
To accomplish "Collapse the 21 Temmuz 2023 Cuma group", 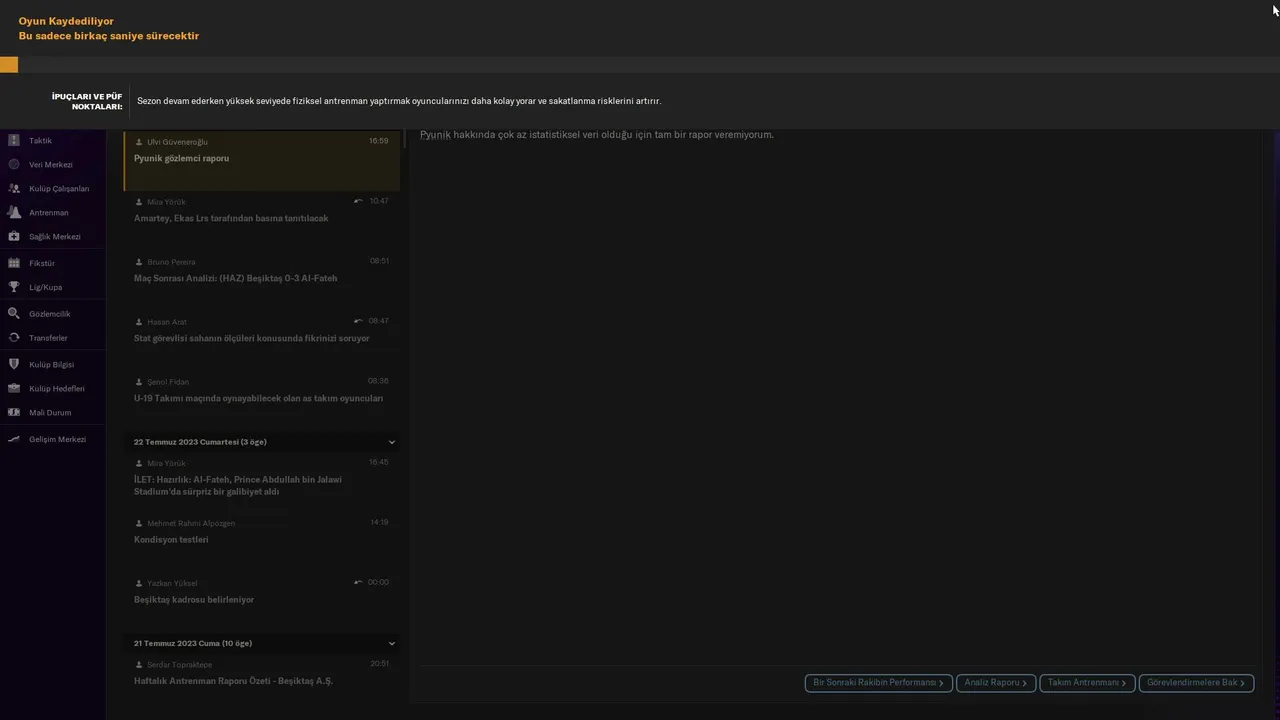I will click(391, 644).
